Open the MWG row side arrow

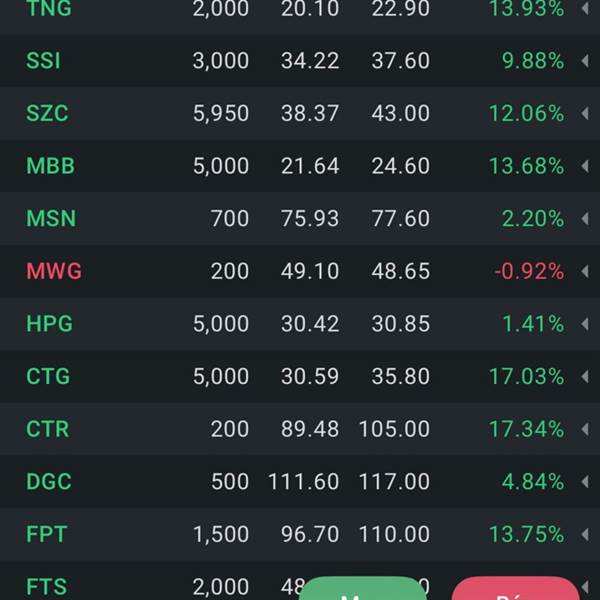pyautogui.click(x=585, y=271)
